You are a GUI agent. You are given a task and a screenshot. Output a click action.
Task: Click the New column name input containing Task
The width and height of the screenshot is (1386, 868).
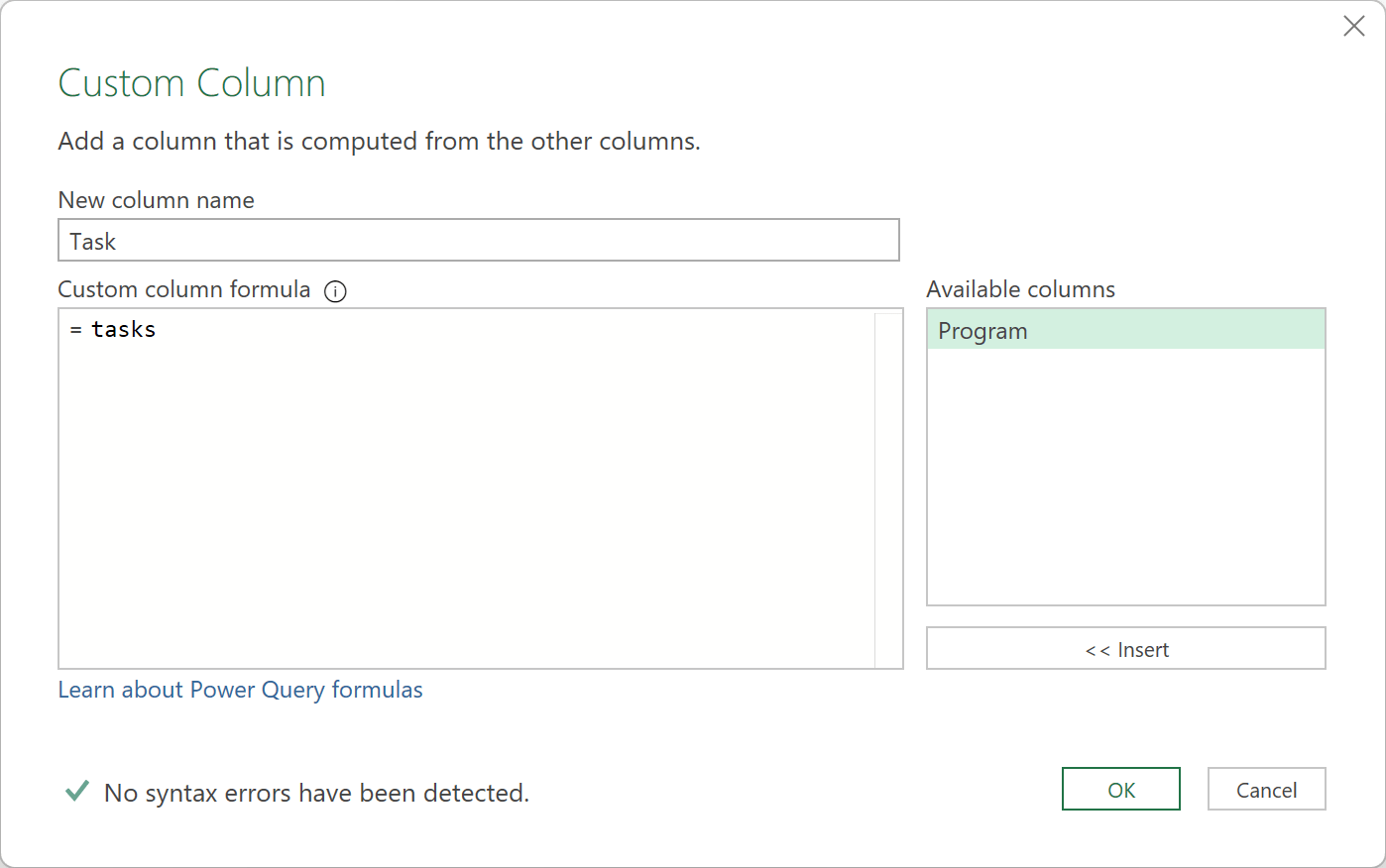pyautogui.click(x=479, y=240)
